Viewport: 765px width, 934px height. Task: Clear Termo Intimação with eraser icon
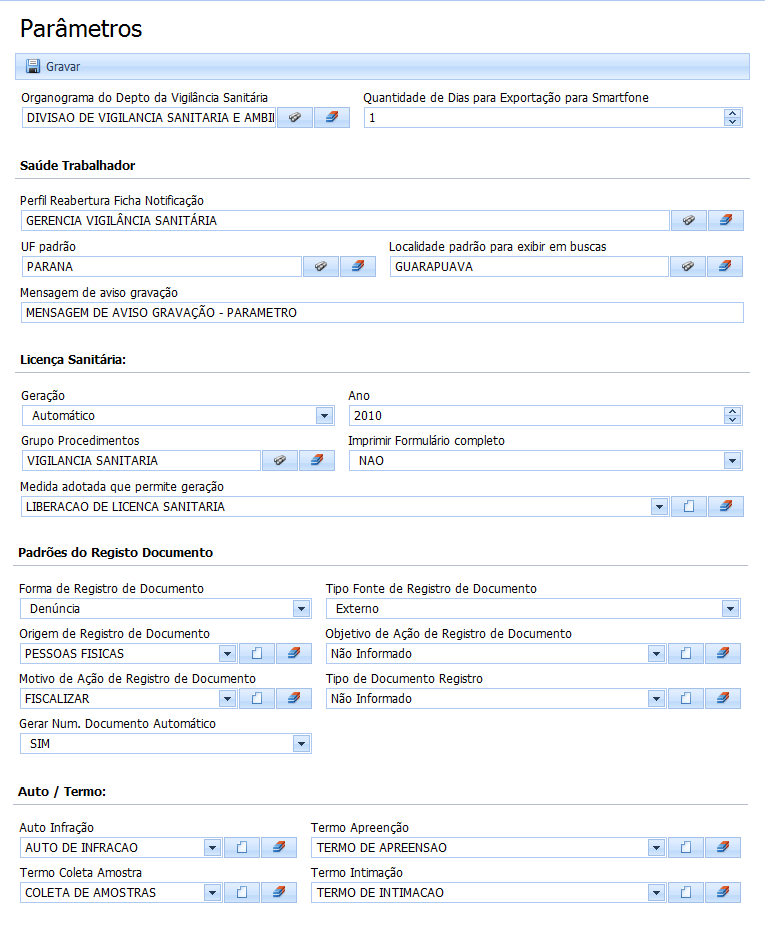(723, 892)
